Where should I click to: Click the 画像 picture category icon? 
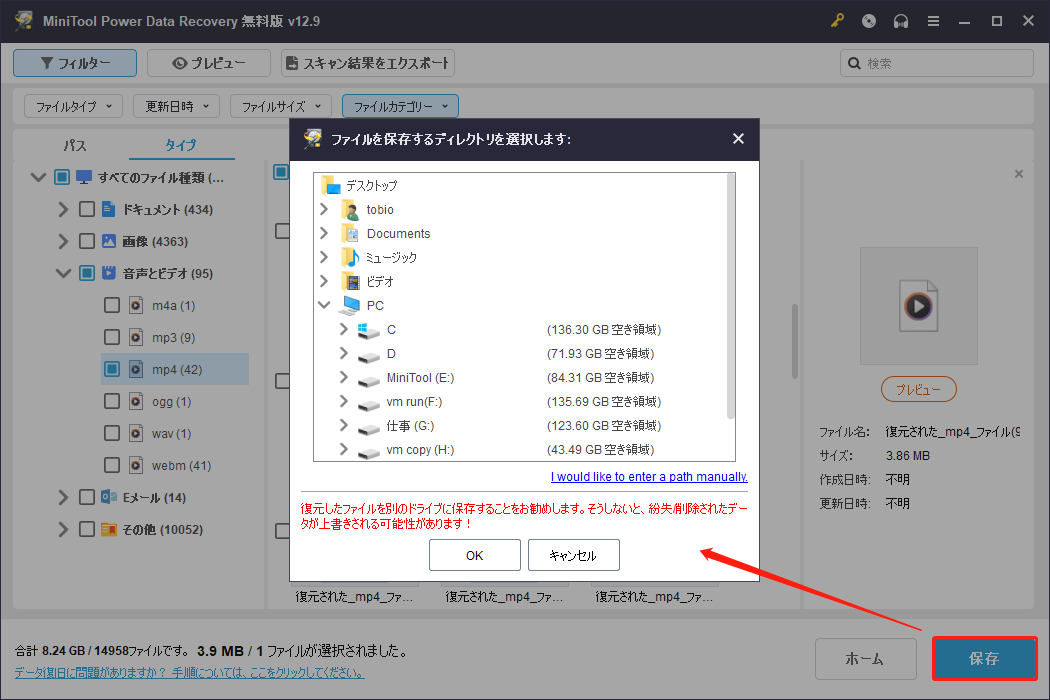[x=108, y=241]
